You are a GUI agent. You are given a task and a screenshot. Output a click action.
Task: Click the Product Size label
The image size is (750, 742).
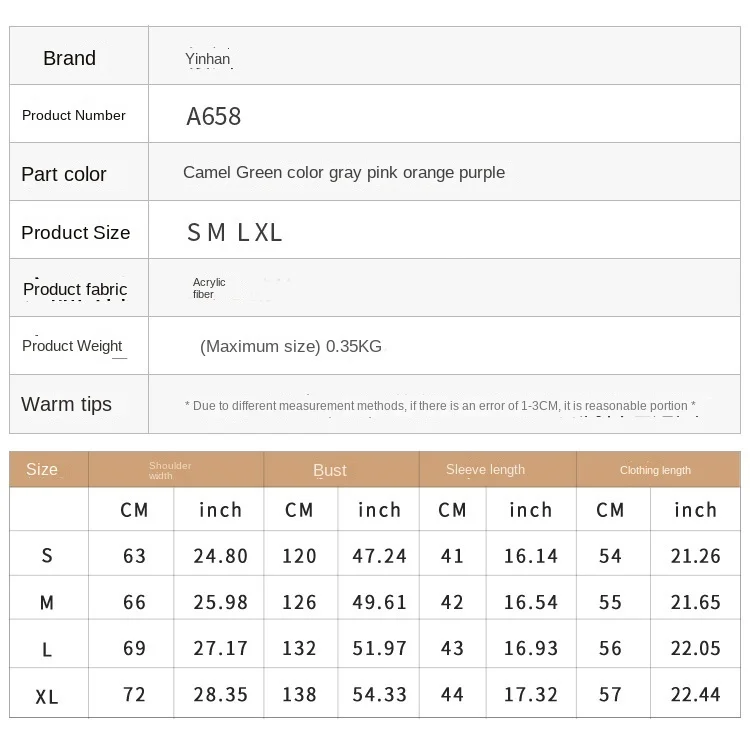click(x=76, y=232)
